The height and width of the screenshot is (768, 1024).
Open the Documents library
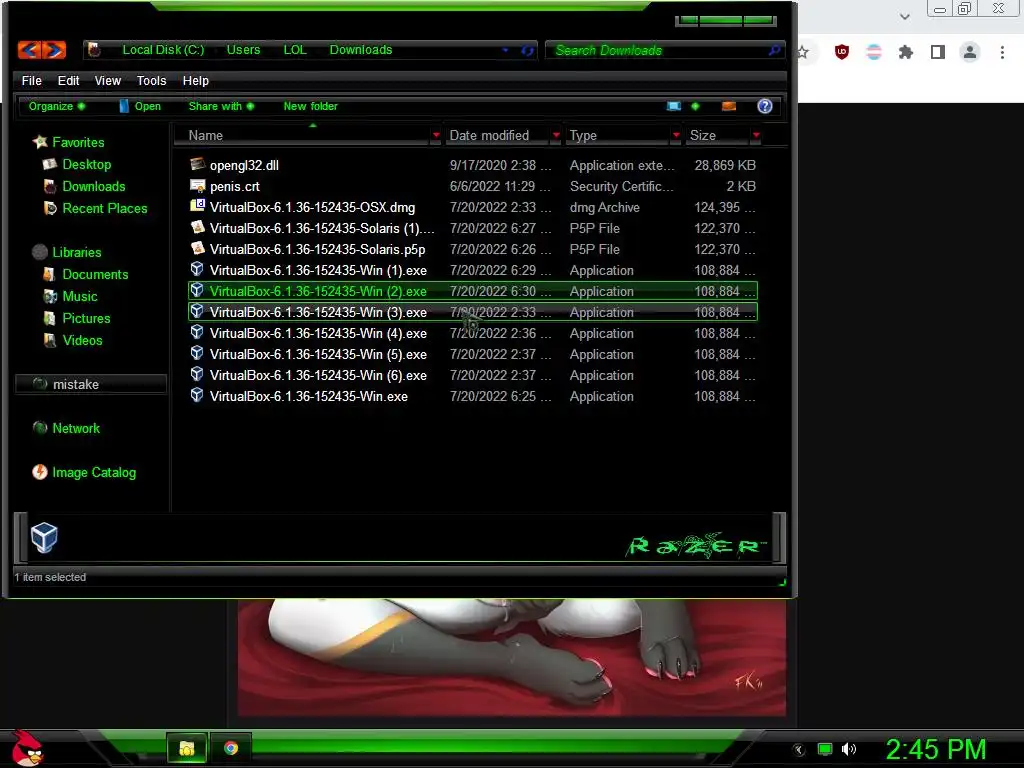point(86,275)
